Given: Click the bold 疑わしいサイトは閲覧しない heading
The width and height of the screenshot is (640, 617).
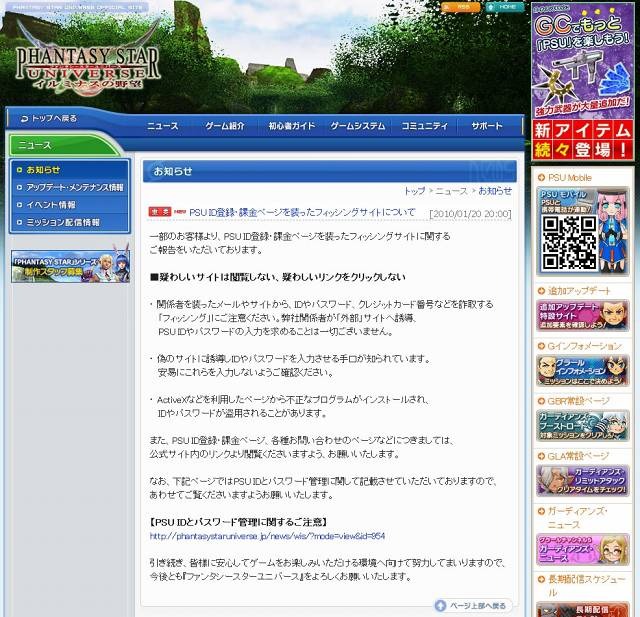Looking at the screenshot, I should pyautogui.click(x=278, y=277).
